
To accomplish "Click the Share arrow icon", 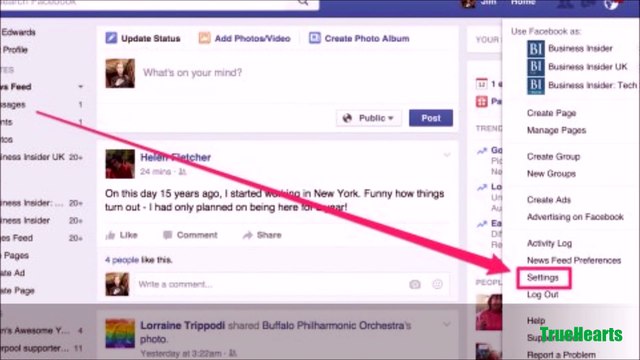I will (247, 235).
